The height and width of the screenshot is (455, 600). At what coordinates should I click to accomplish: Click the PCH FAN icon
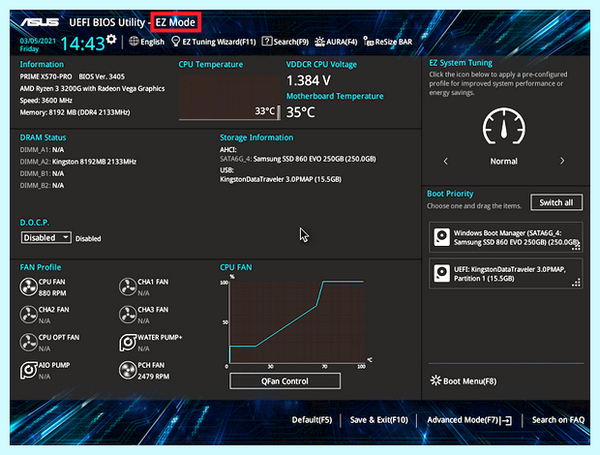(127, 370)
